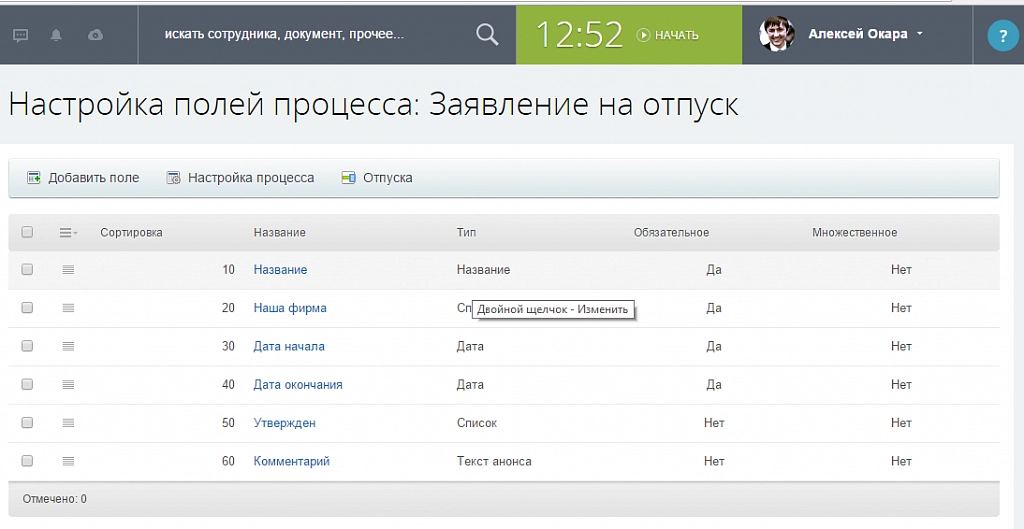
Task: Open row actions menu for Дата начала
Action: click(x=69, y=346)
